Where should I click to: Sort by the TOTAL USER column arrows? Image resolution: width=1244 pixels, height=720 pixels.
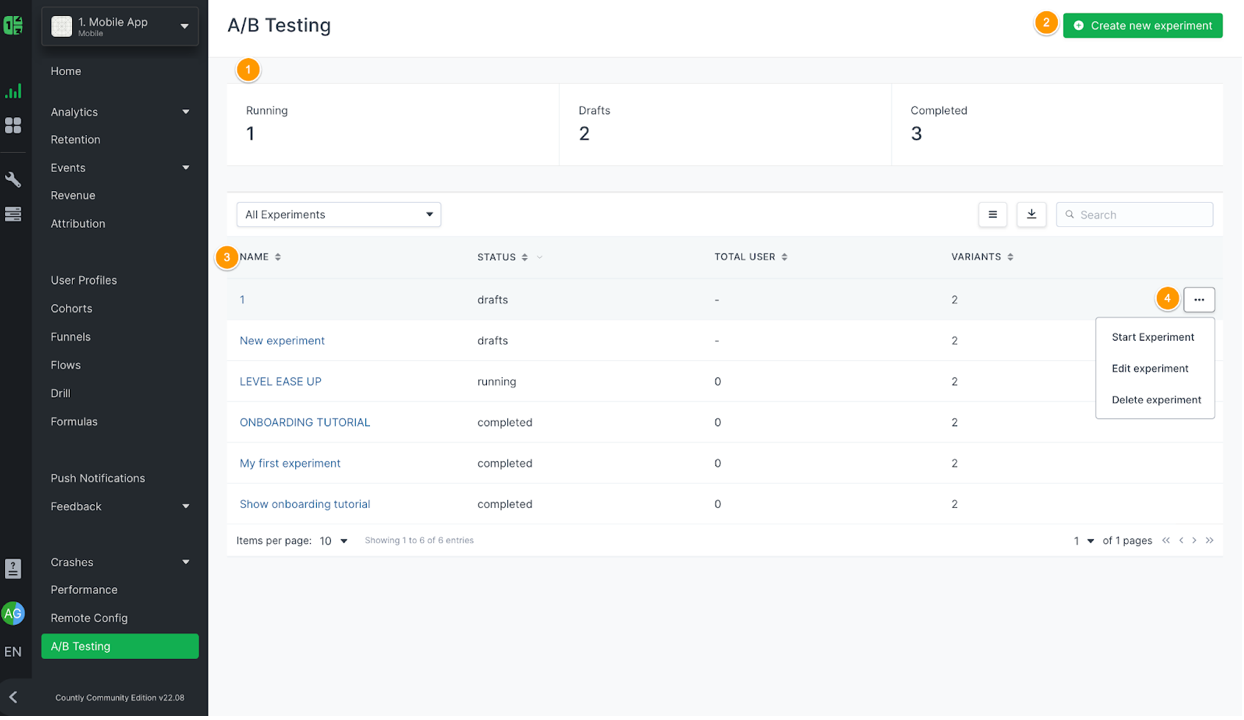tap(785, 258)
